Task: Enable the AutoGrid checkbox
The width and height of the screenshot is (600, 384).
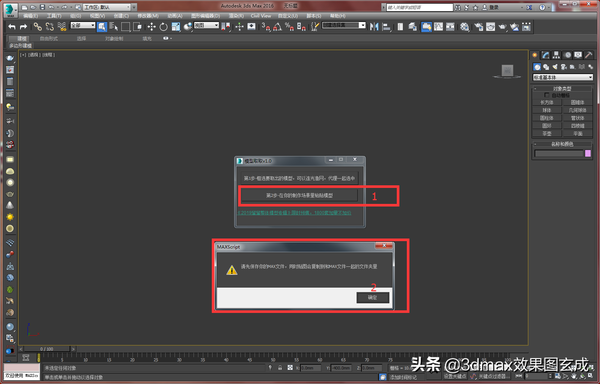Action: (x=546, y=95)
